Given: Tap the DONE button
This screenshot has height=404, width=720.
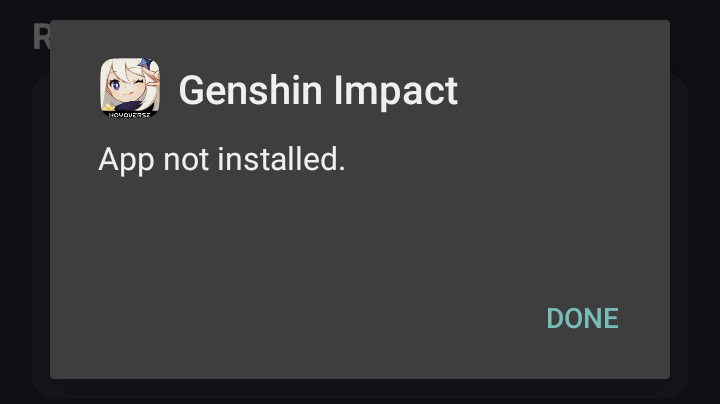Looking at the screenshot, I should (x=582, y=318).
